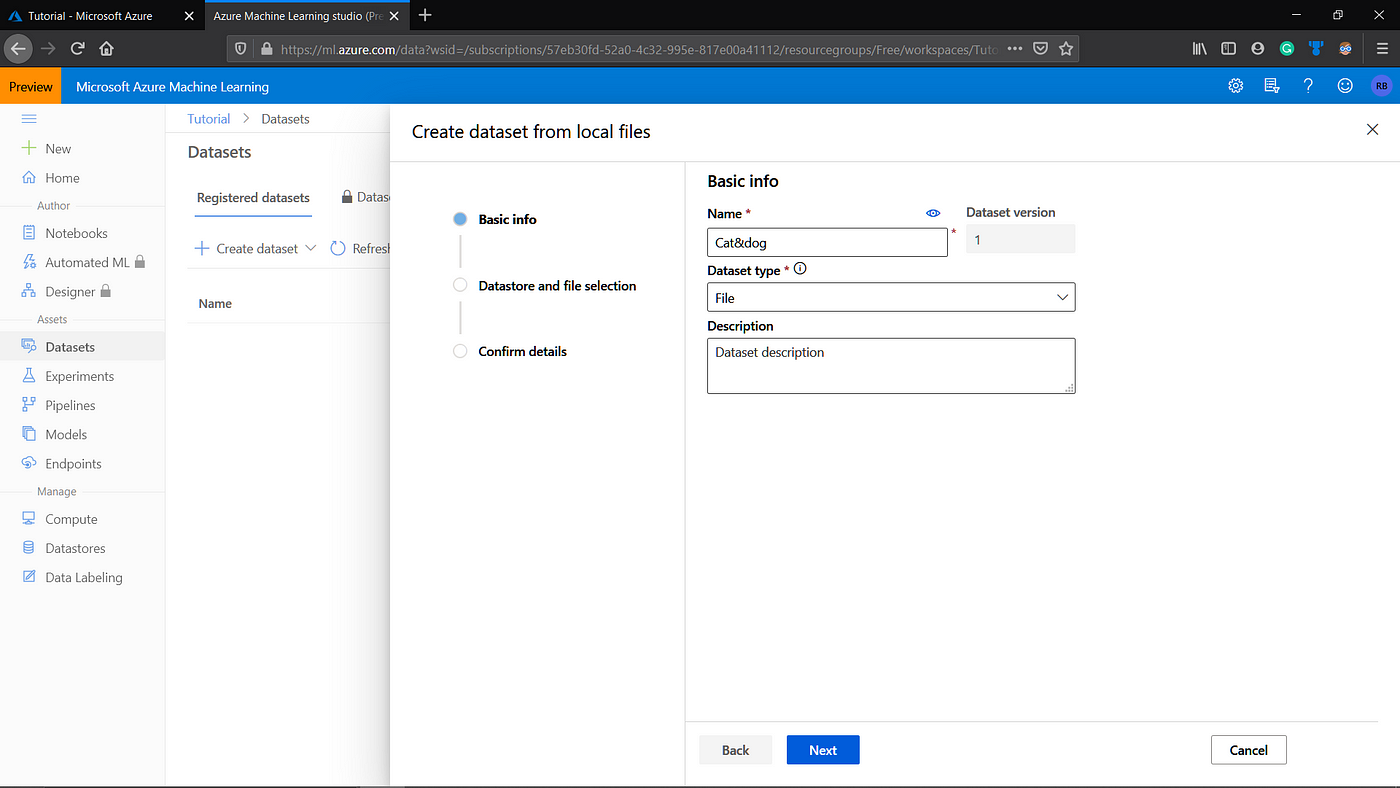This screenshot has height=788, width=1400.
Task: Close the Tutorial - Microsoft Azure tab
Action: [189, 16]
